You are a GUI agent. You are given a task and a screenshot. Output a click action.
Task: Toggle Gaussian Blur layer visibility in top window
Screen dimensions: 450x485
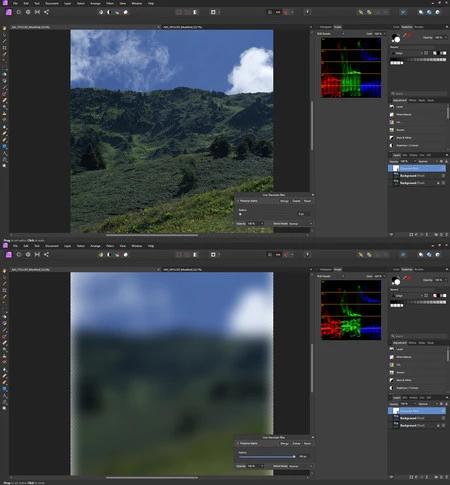tap(443, 168)
